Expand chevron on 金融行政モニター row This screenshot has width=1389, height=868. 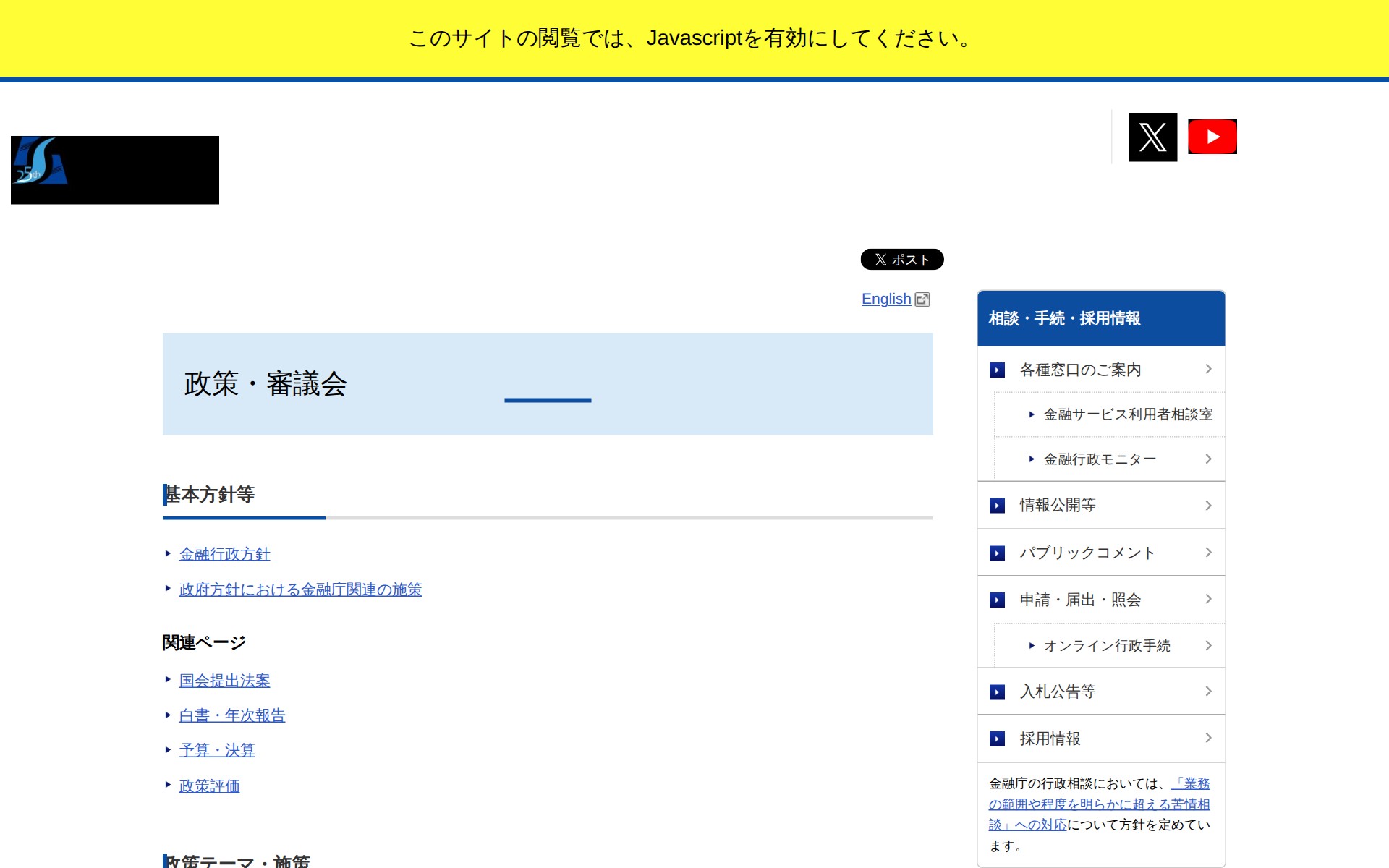1208,459
